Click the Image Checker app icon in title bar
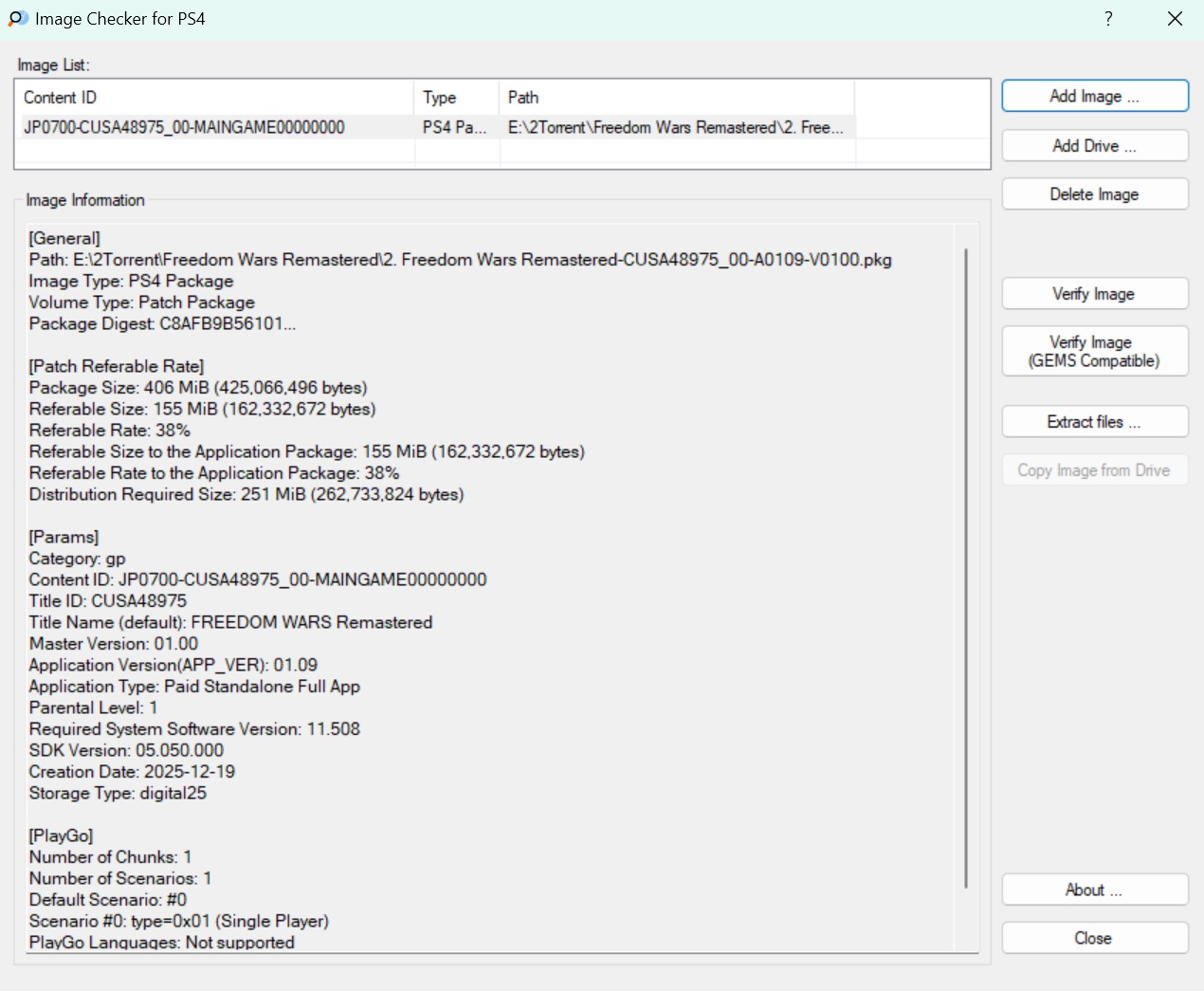 pyautogui.click(x=18, y=19)
